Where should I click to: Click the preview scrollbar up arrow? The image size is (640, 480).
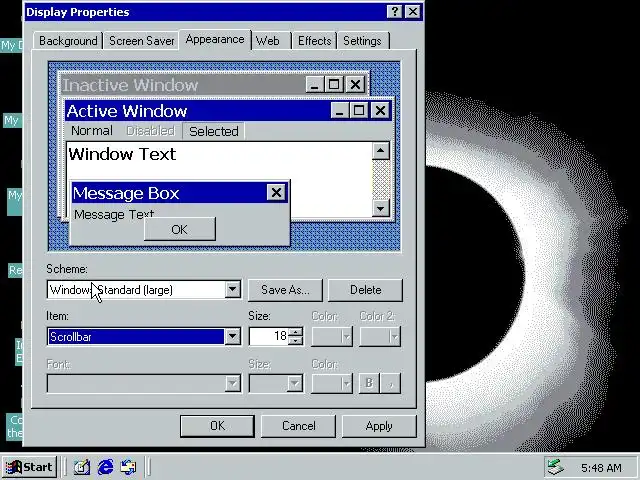(380, 151)
